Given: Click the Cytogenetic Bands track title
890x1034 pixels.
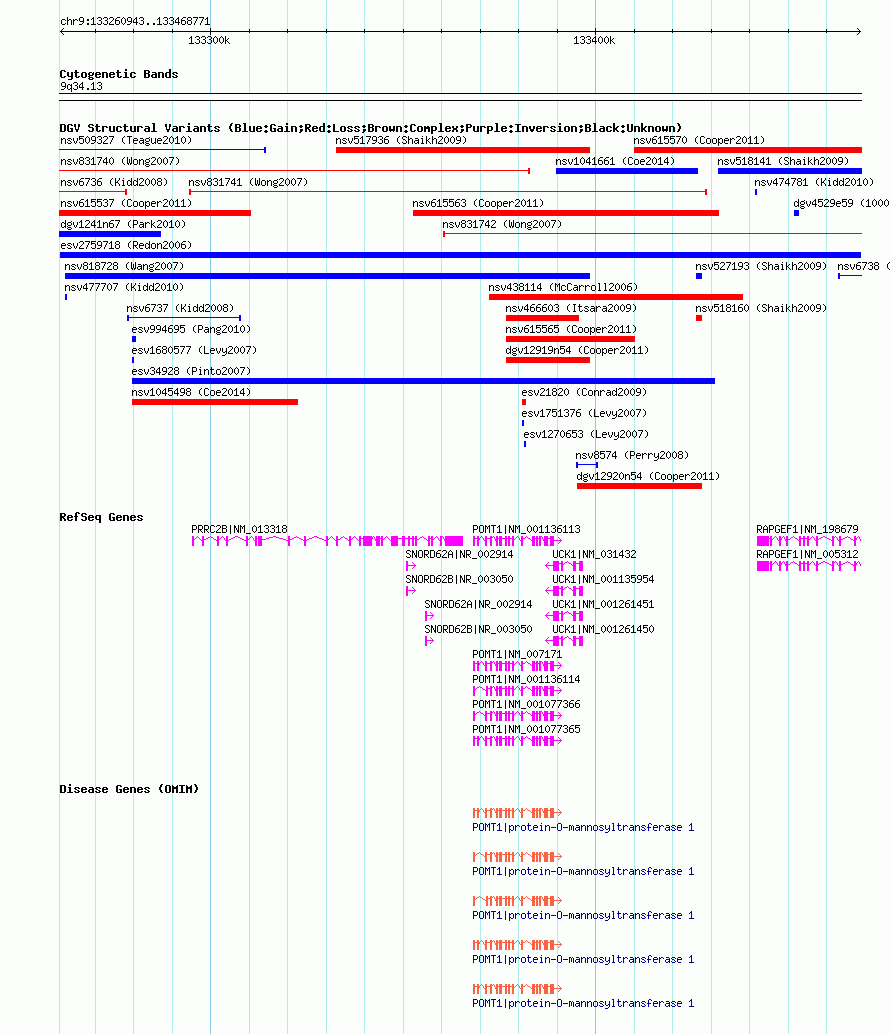Looking at the screenshot, I should [119, 75].
